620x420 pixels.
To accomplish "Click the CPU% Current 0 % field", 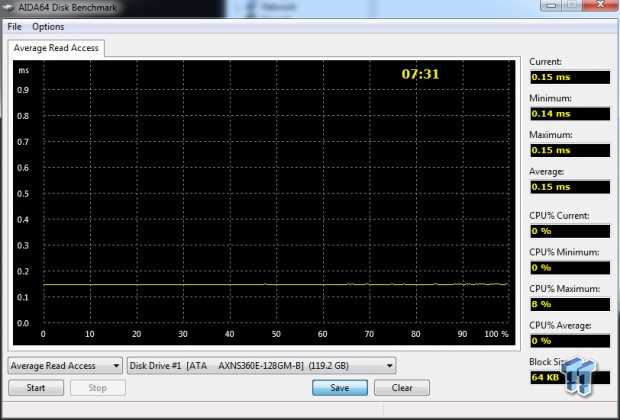I will [570, 231].
